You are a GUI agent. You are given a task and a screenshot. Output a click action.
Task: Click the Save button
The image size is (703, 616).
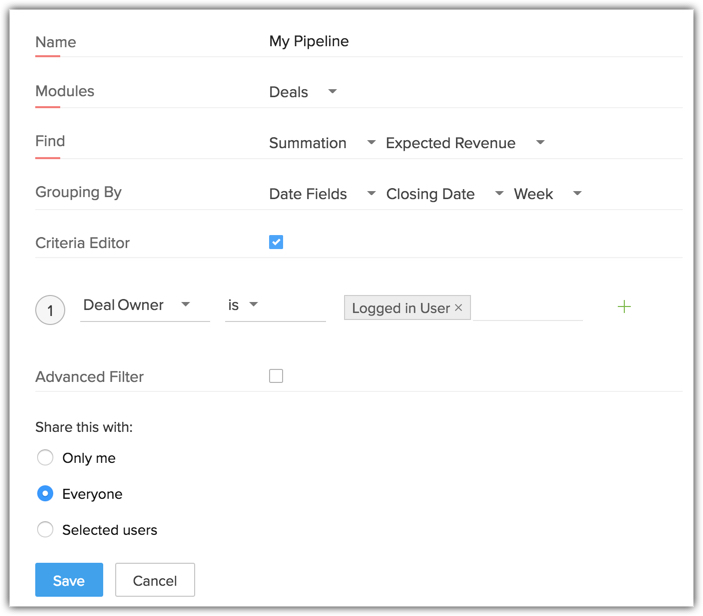point(69,580)
